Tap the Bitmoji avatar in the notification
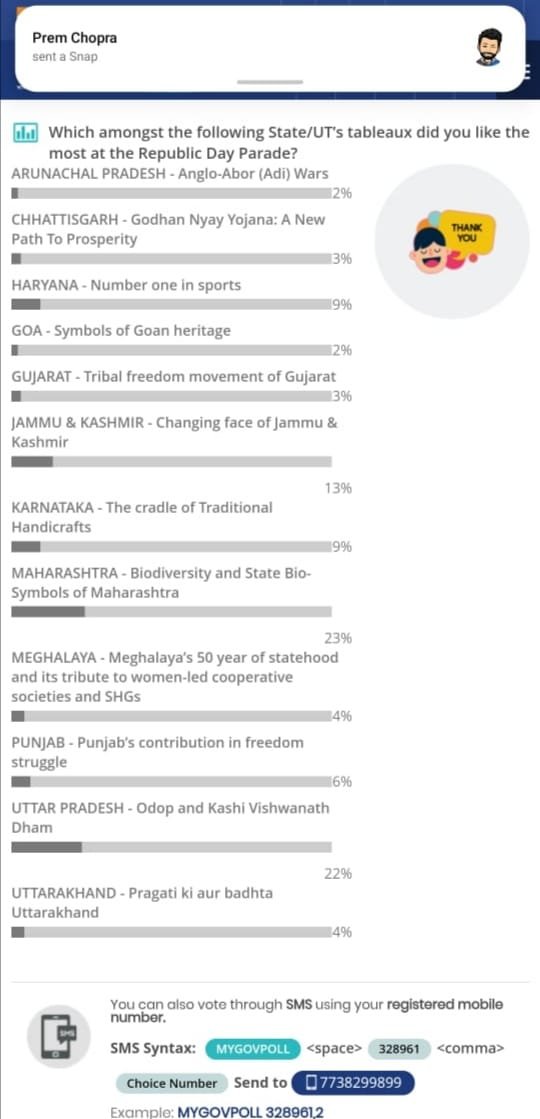 (488, 48)
